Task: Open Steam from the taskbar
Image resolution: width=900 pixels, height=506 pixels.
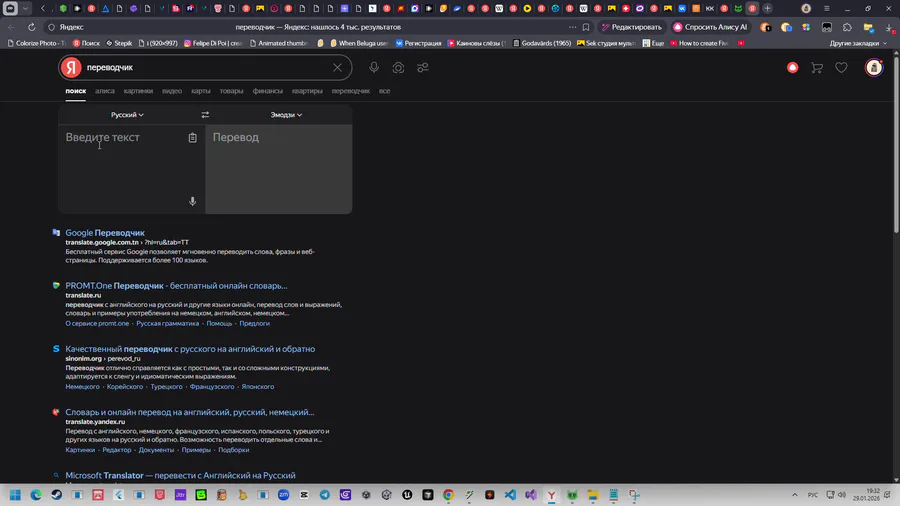Action: [56, 495]
